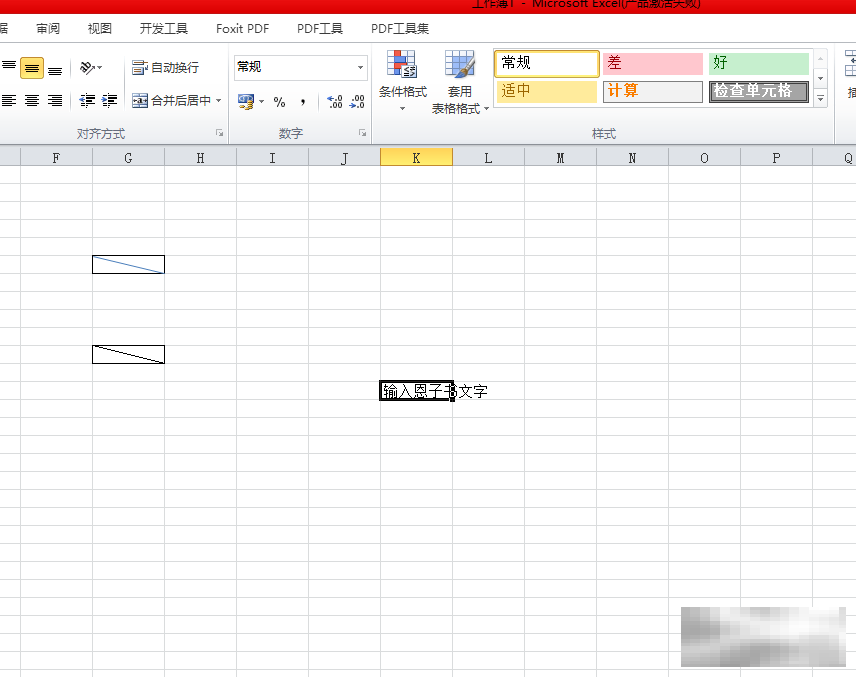
Task: Expand the full cell styles gallery
Action: pos(821,99)
